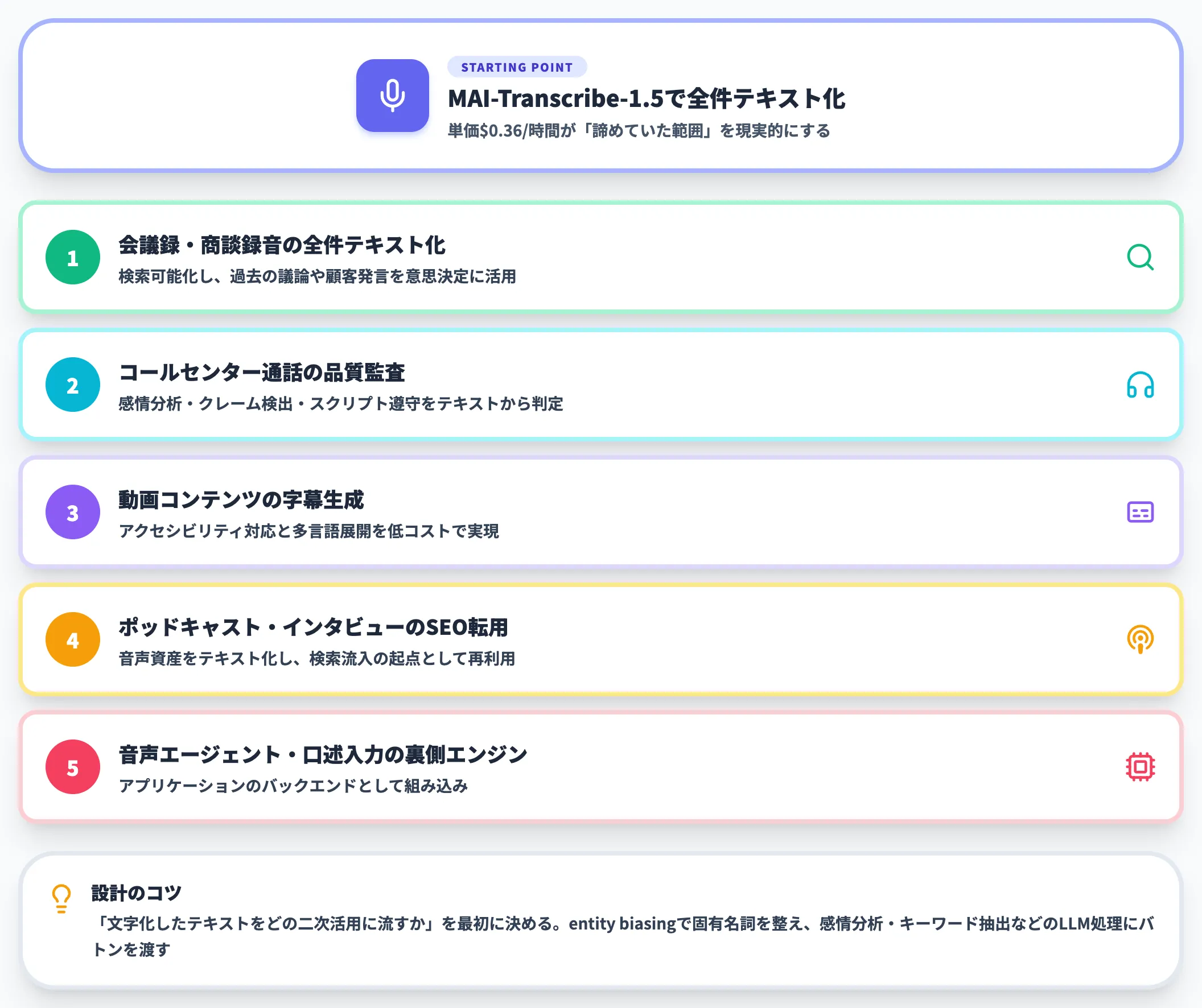Click the アプリケーションのバックエンドとして組み込み description
1202x1008 pixels.
click(x=293, y=786)
